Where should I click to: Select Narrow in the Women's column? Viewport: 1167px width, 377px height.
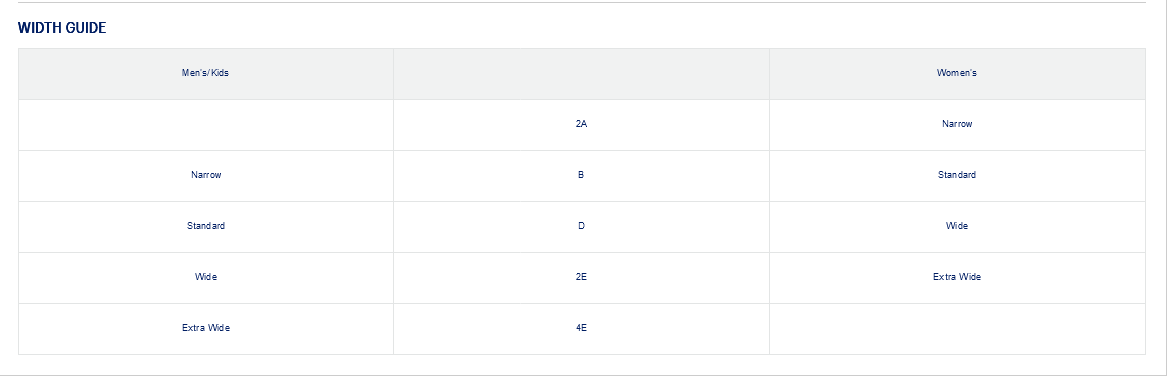pos(957,125)
